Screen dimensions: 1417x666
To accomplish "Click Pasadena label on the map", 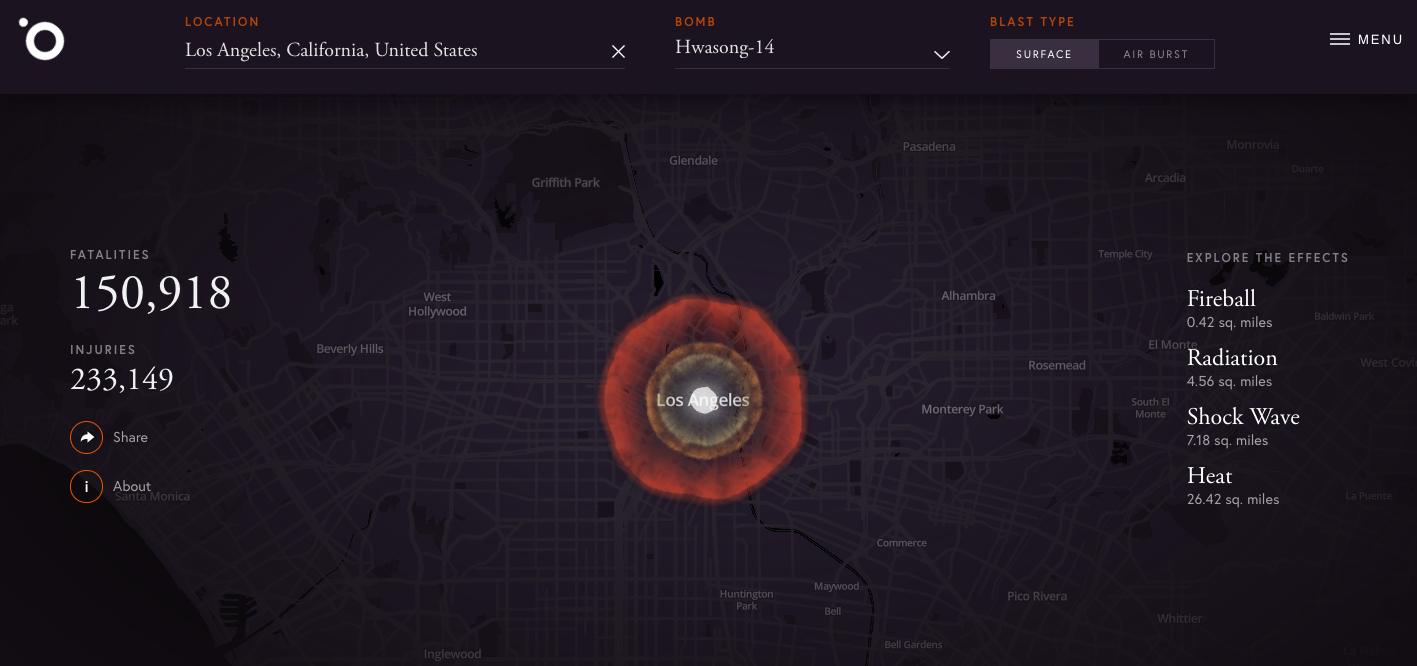I will click(x=928, y=146).
